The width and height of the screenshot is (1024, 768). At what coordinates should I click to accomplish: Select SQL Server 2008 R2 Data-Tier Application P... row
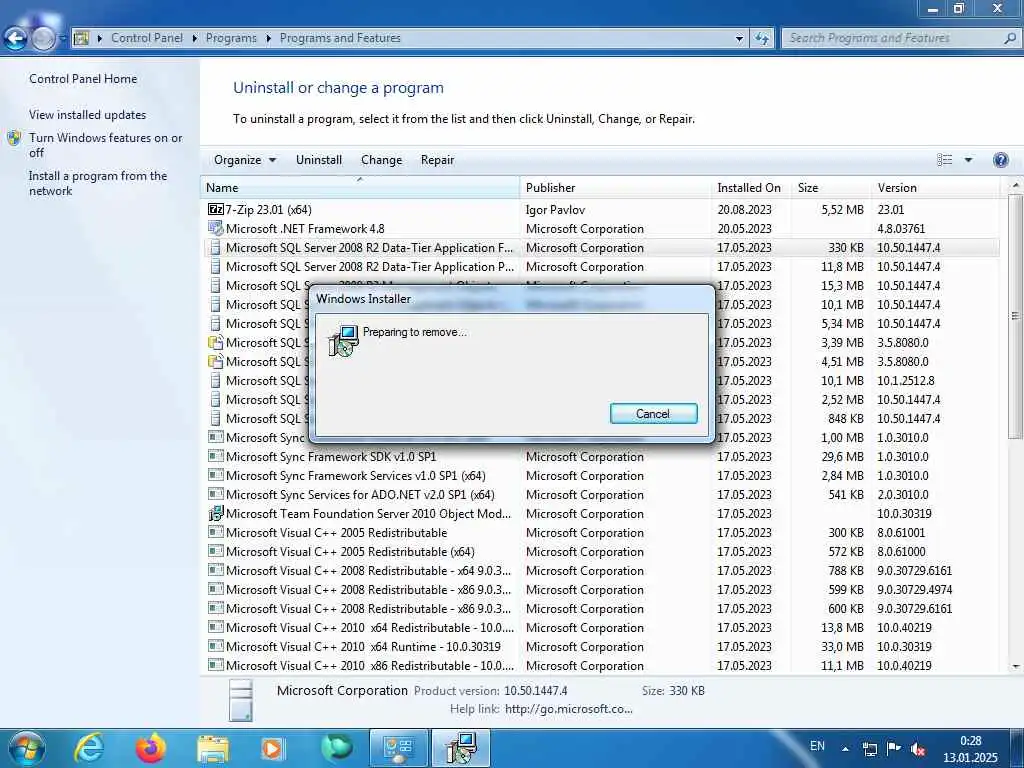[x=600, y=266]
